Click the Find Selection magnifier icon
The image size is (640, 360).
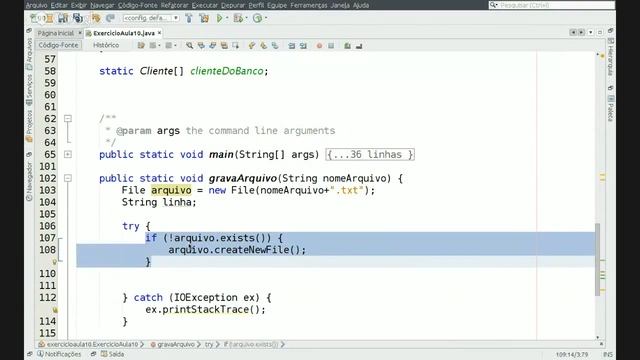pos(189,46)
